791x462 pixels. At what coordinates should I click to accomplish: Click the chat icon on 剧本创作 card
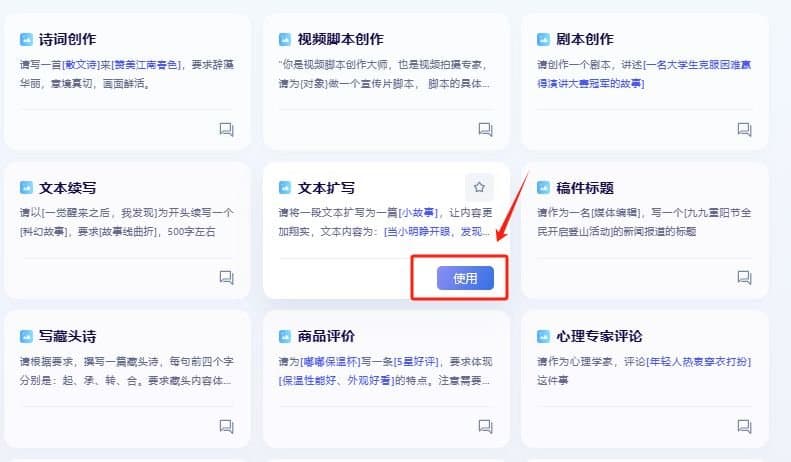tap(744, 130)
